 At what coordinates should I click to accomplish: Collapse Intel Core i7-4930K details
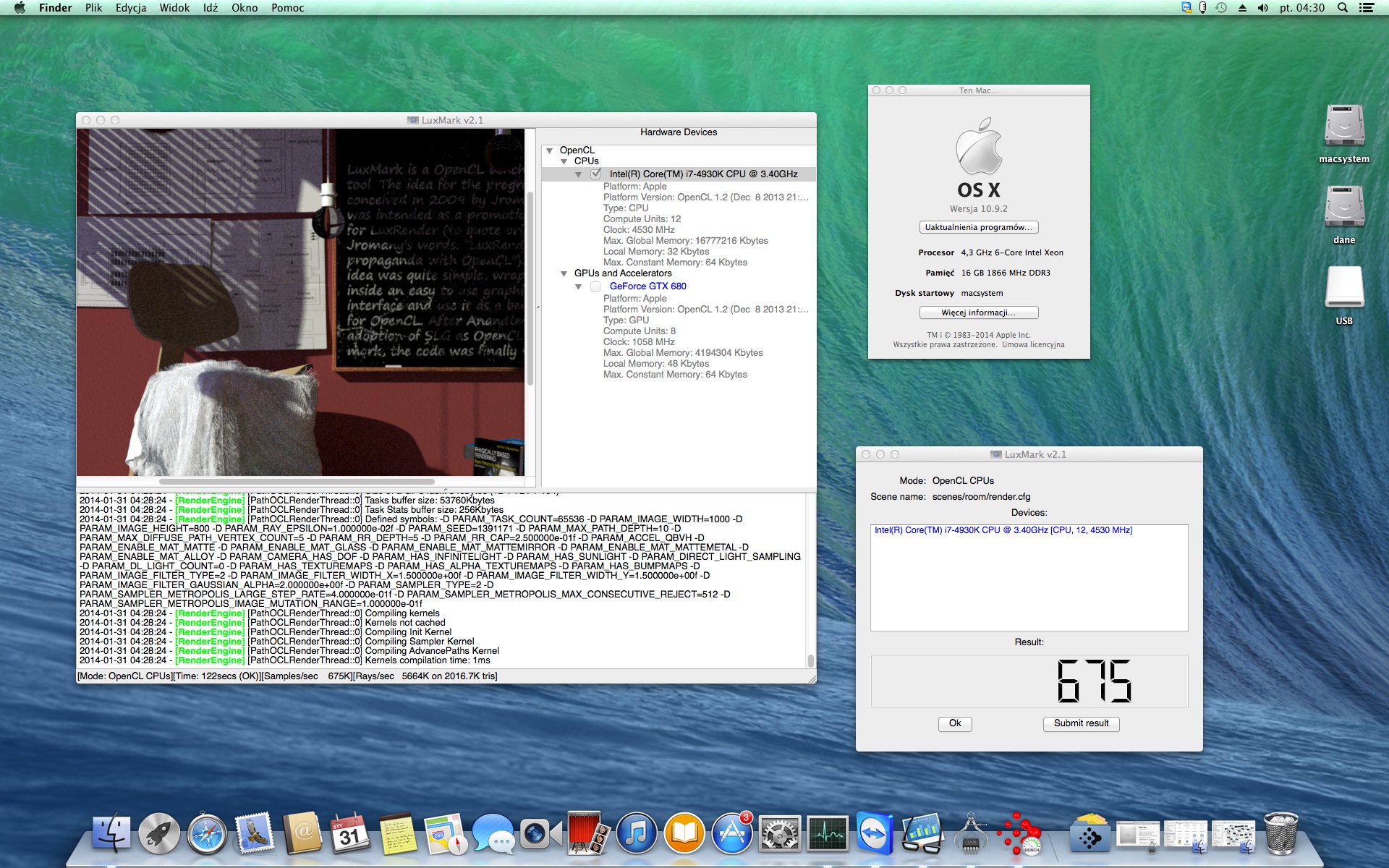[579, 174]
